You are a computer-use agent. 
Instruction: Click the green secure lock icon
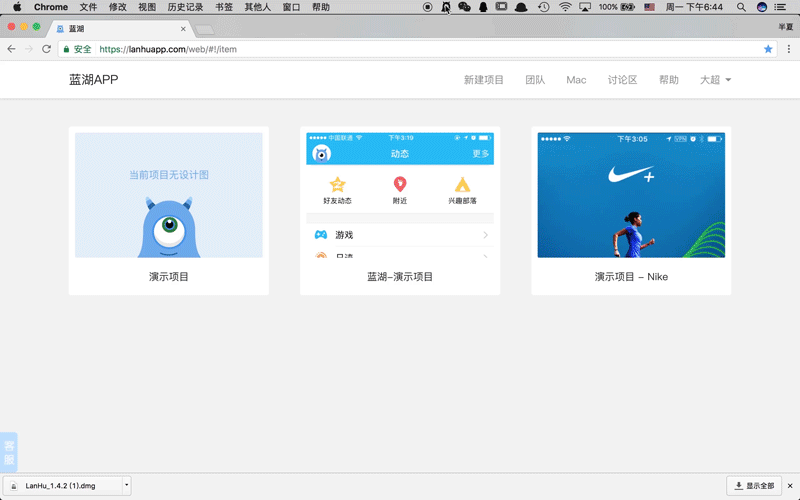(66, 49)
